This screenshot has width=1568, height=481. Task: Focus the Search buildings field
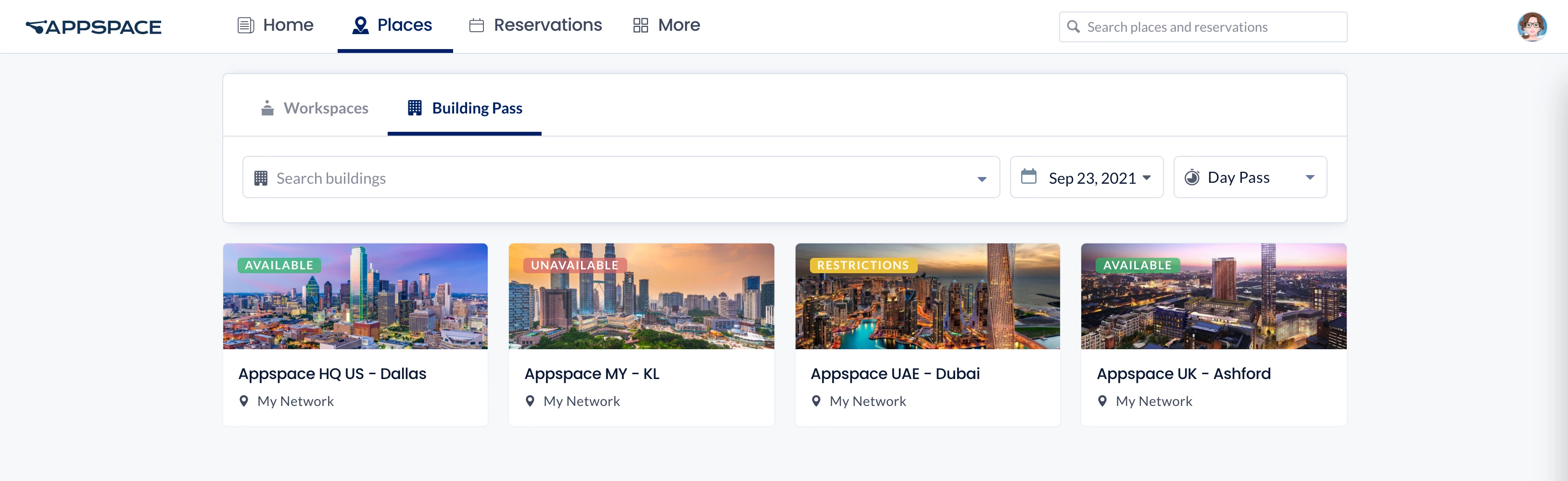(621, 177)
